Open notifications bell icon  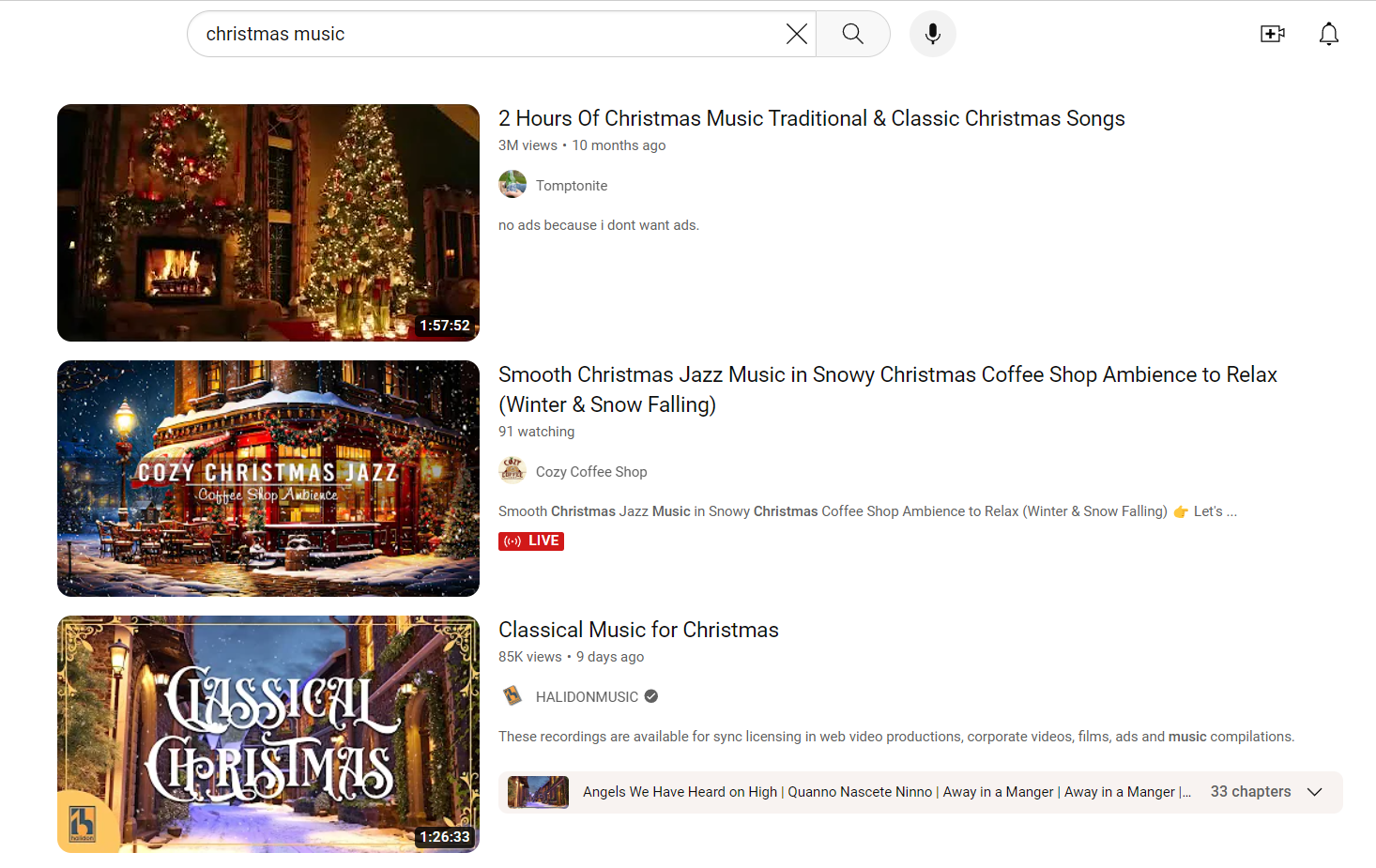pos(1328,34)
